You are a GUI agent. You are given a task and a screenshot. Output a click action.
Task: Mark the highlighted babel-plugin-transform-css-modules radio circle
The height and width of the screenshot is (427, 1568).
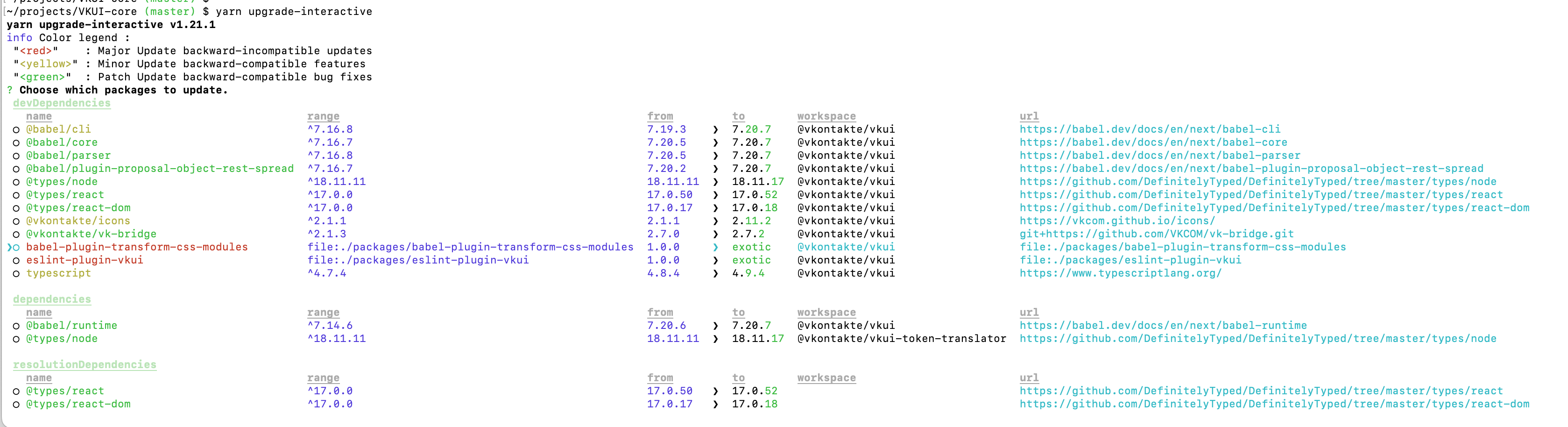[16, 247]
